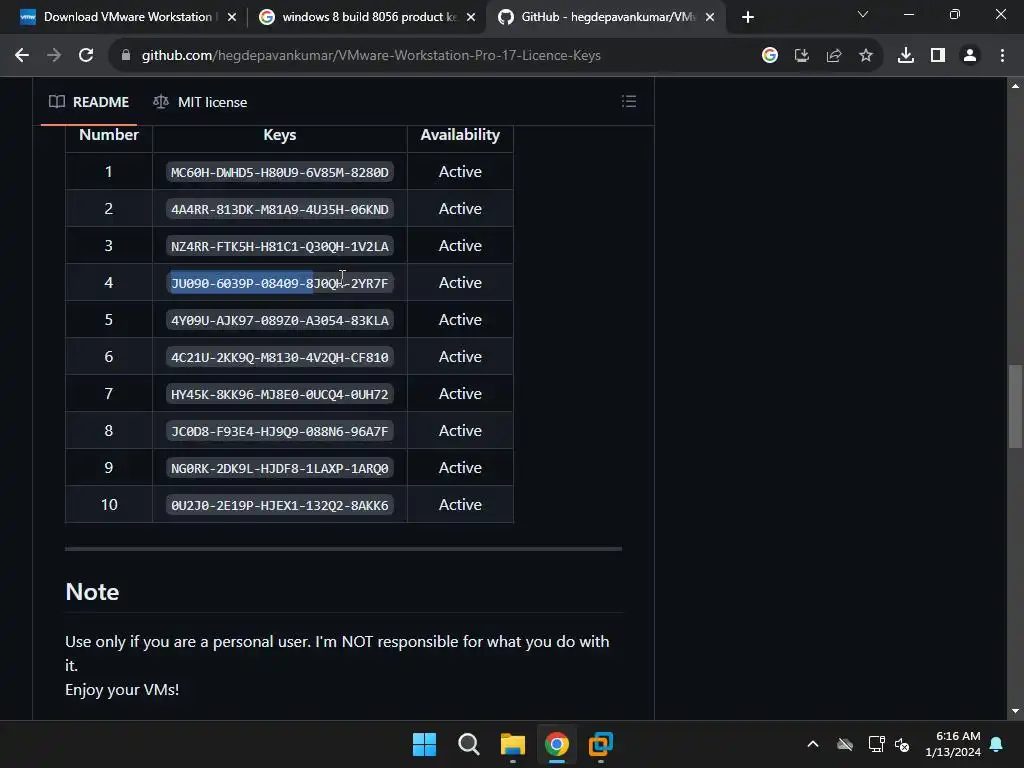The image size is (1024, 768).
Task: Open the README tab
Action: 89,102
